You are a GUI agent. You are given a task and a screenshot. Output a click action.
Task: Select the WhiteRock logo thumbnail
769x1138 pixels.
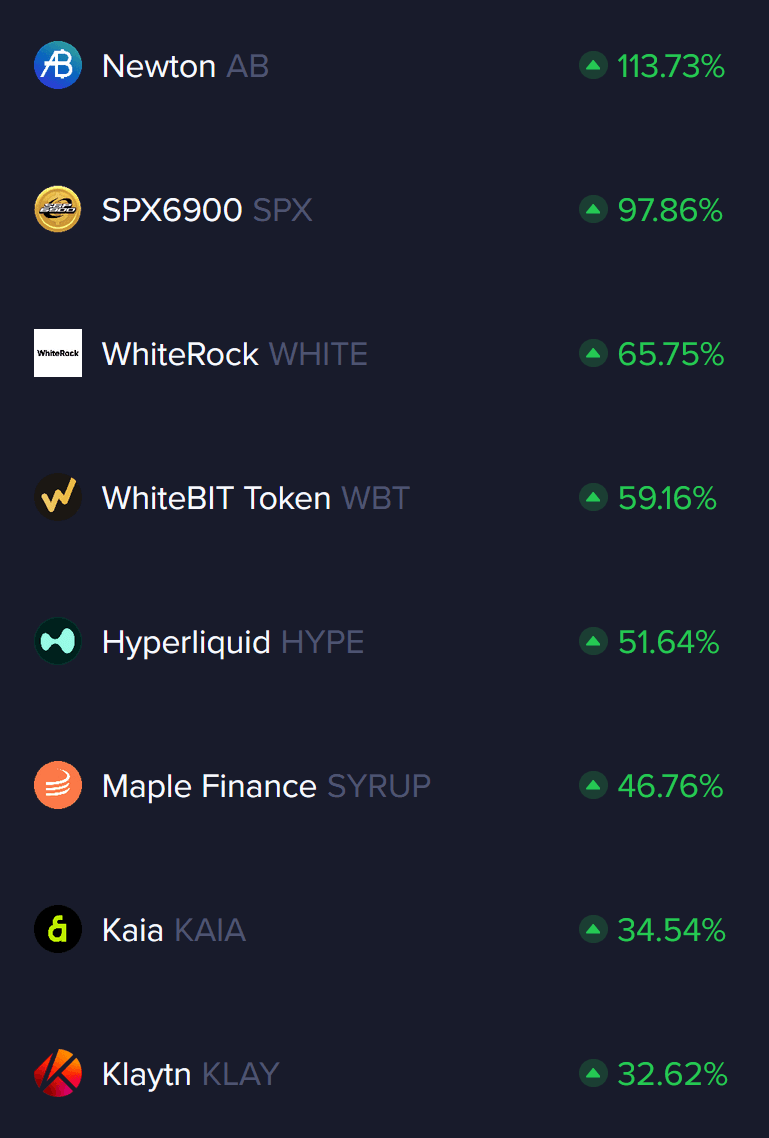click(x=58, y=353)
